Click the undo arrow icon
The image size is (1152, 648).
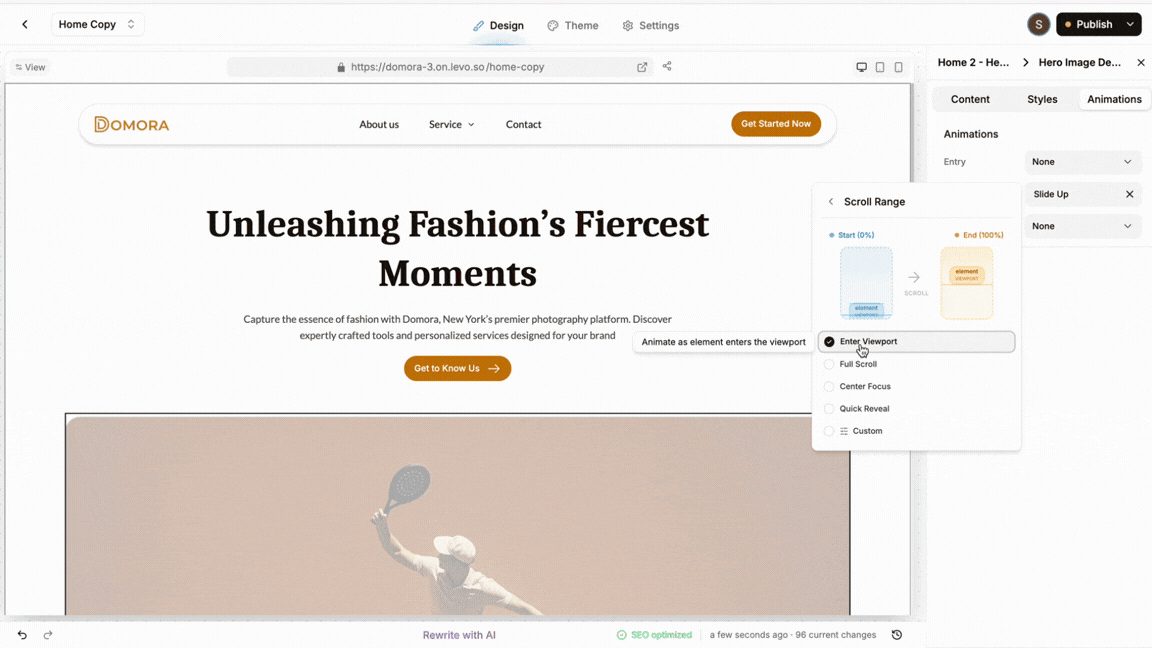[x=22, y=635]
